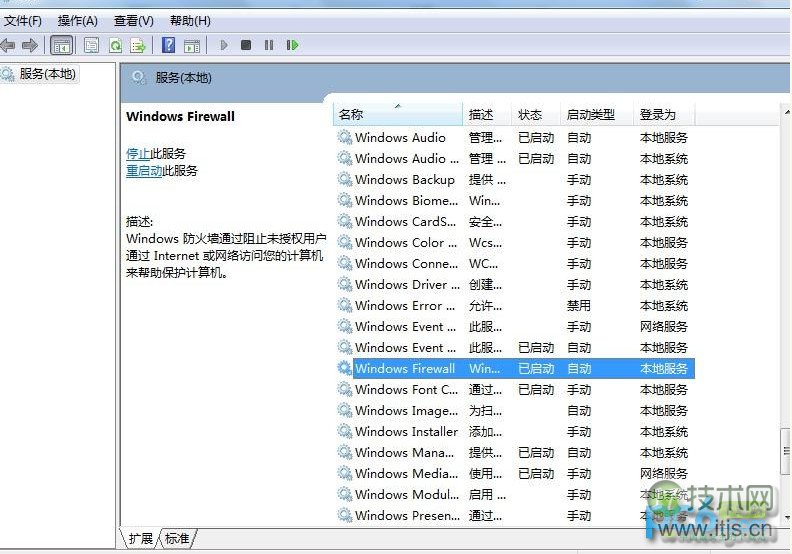Click the Refresh toolbar icon
The height and width of the screenshot is (554, 792).
click(116, 45)
